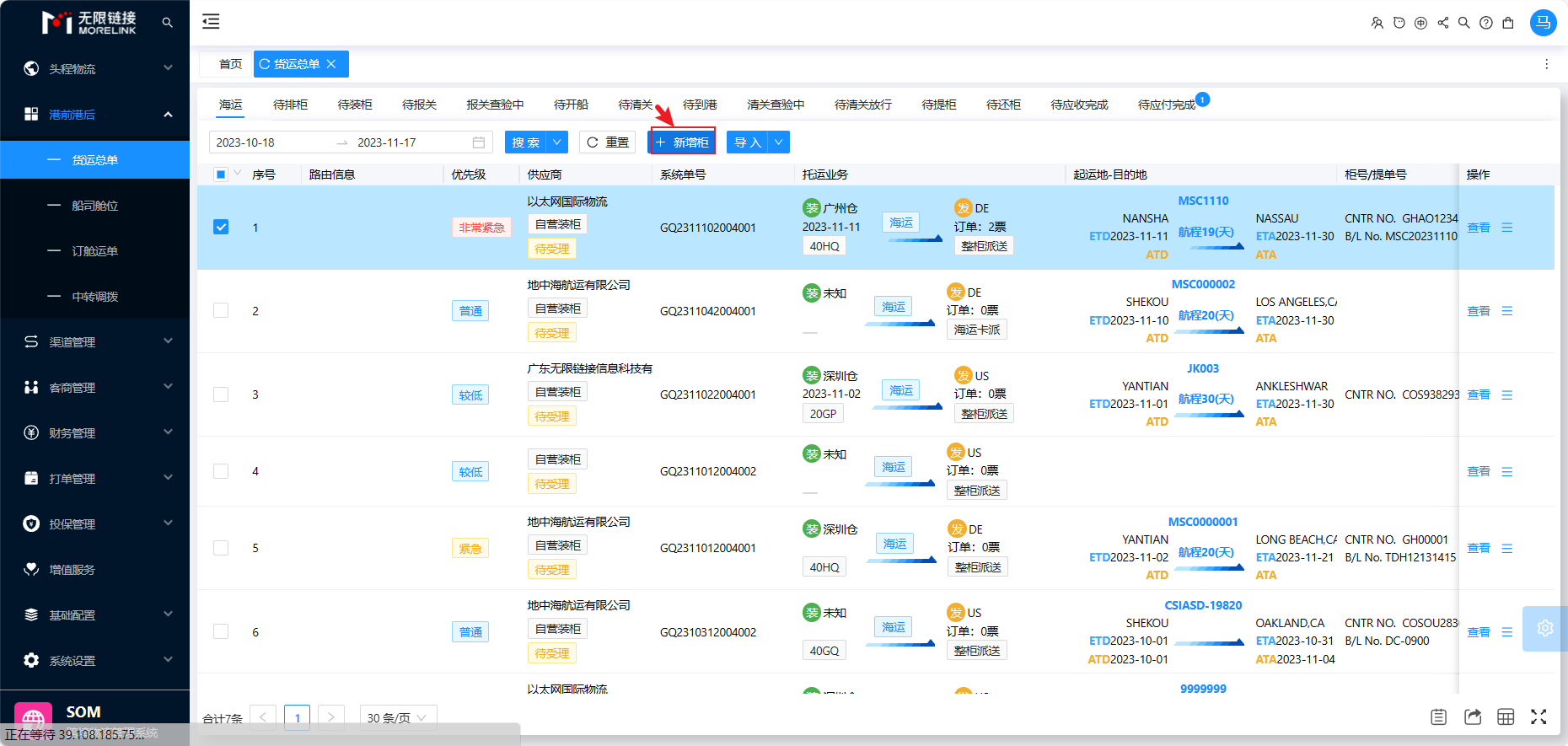Viewport: 1568px width, 746px height.
Task: Check row 5 checkbox GQ2311012004001
Action: (221, 548)
